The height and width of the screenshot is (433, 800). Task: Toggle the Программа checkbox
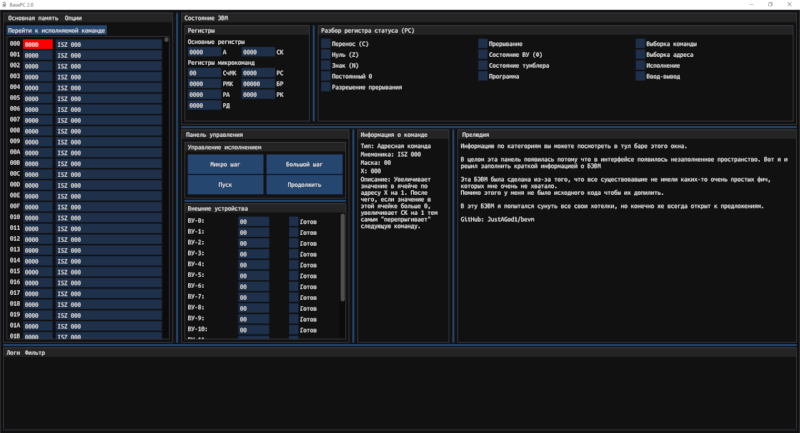pyautogui.click(x=483, y=77)
